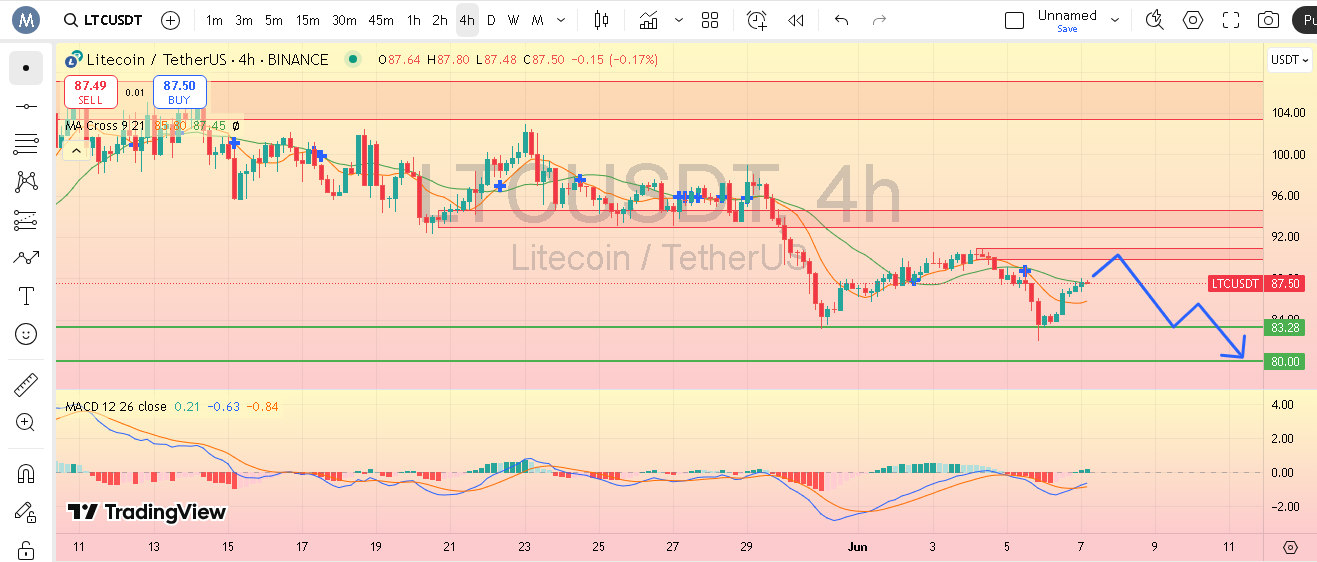Select the active 4h interval
The width and height of the screenshot is (1317, 562).
click(466, 20)
